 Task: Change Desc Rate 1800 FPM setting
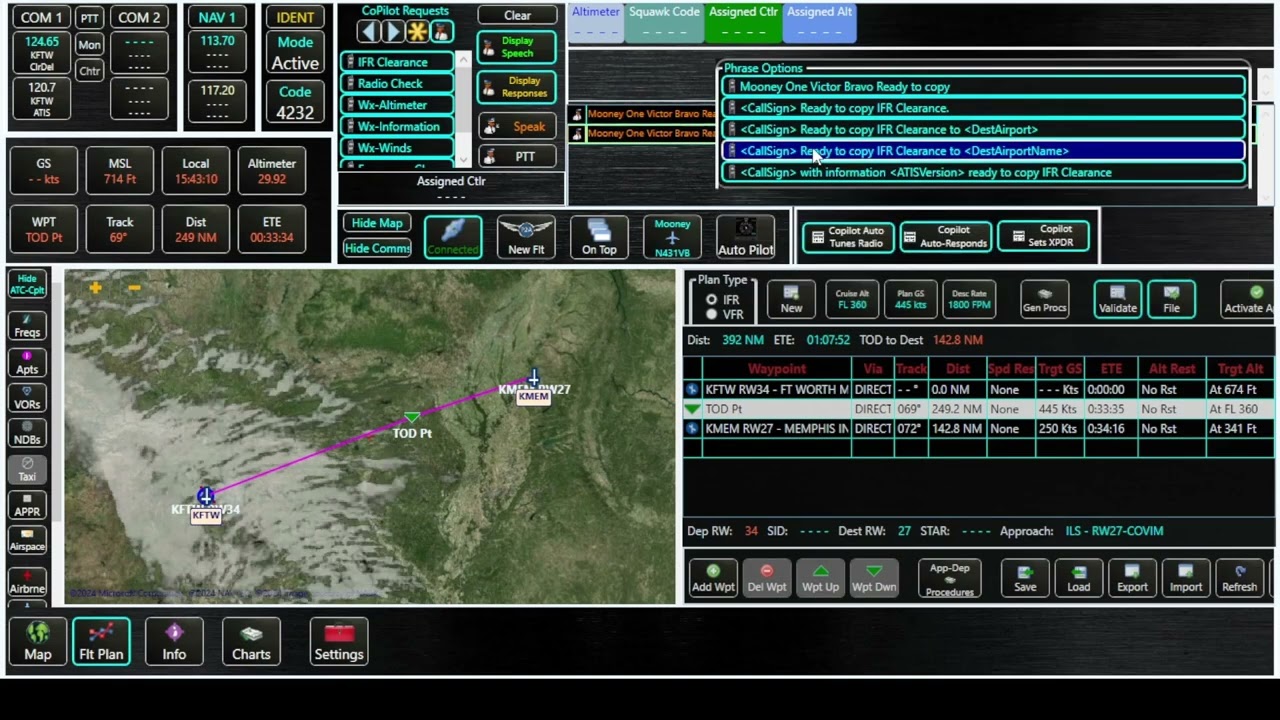(x=969, y=299)
